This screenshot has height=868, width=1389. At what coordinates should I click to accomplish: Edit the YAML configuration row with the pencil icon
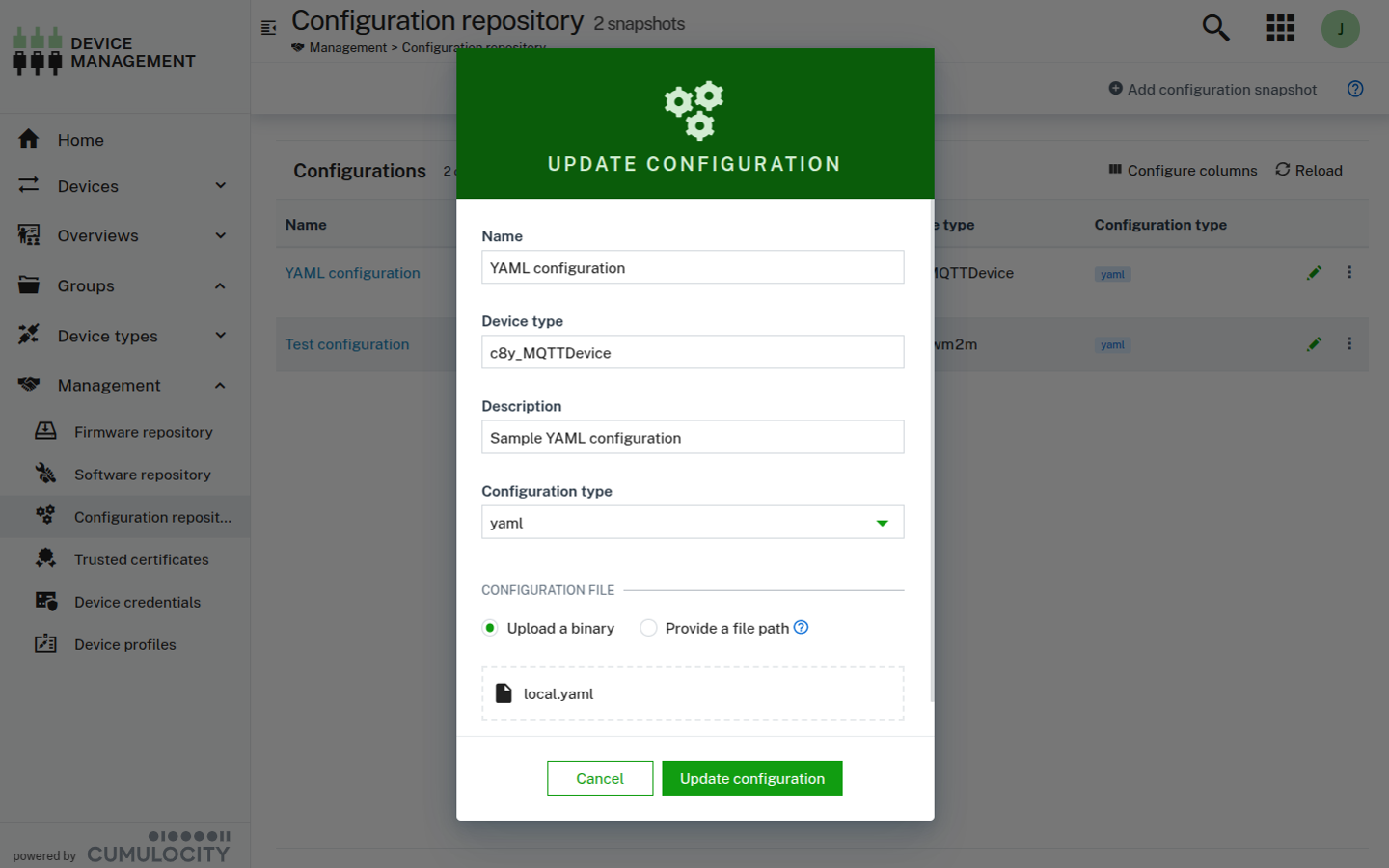click(1314, 272)
